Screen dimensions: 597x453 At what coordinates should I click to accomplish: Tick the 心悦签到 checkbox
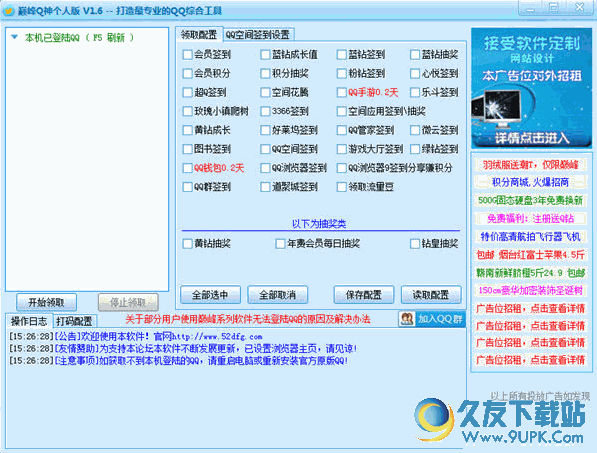pyautogui.click(x=415, y=73)
